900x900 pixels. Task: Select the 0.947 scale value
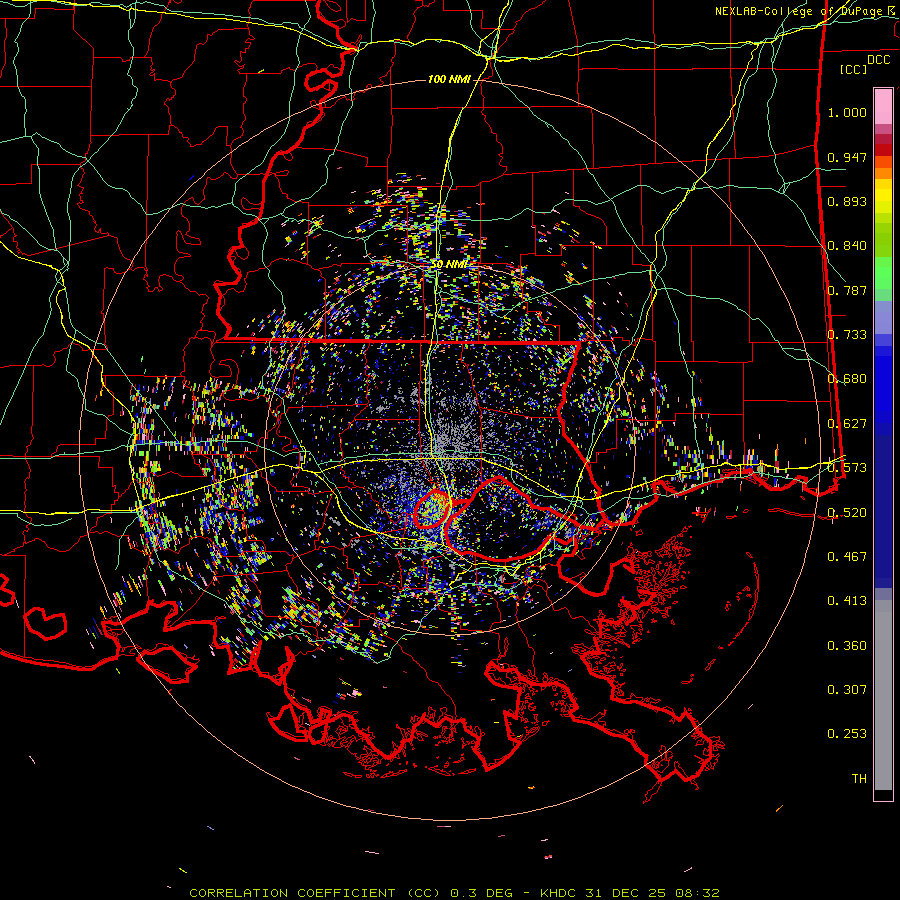coord(847,157)
